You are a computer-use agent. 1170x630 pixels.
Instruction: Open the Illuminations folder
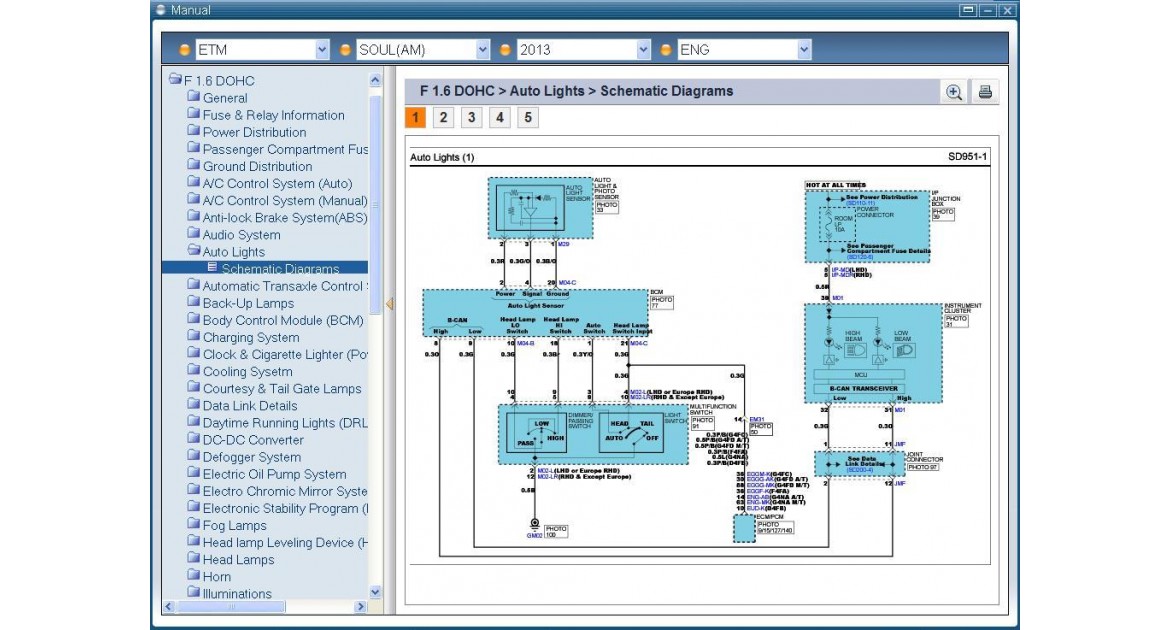(x=229, y=594)
